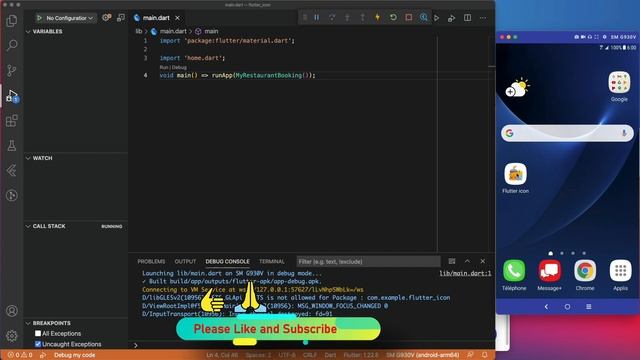Click the errors and warnings status counter
Image resolution: width=640 pixels, height=360 pixels.
[x=20, y=355]
